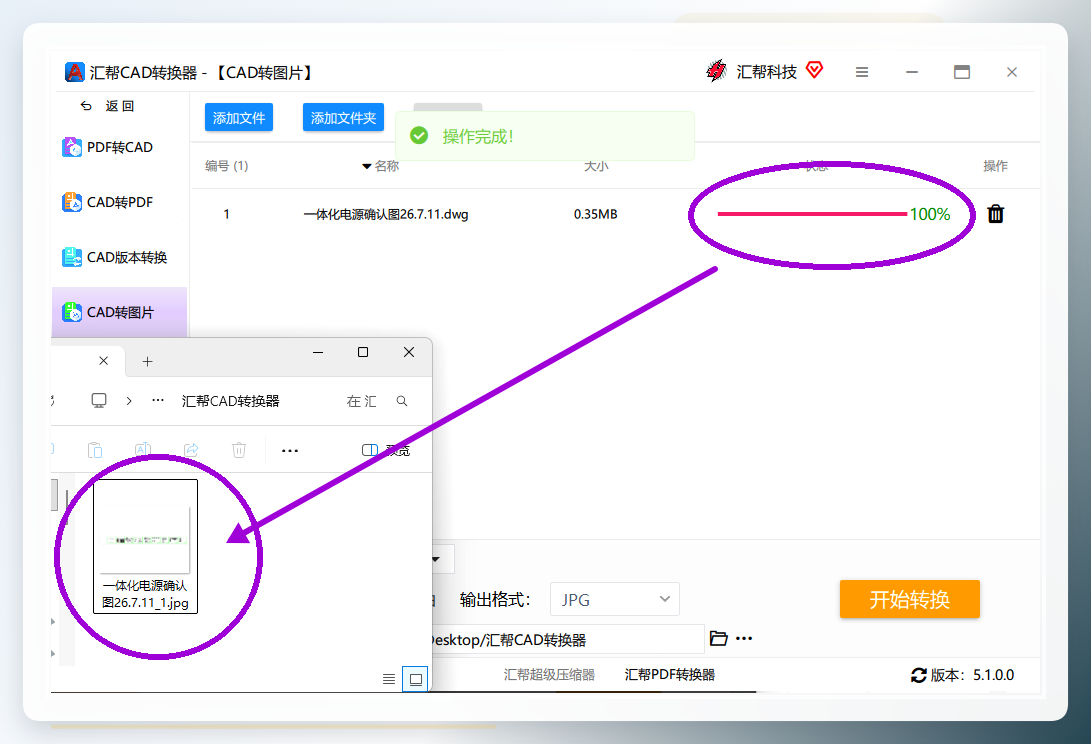Switch explorer to details list view
Screen dimensions: 1091x744
coord(389,679)
